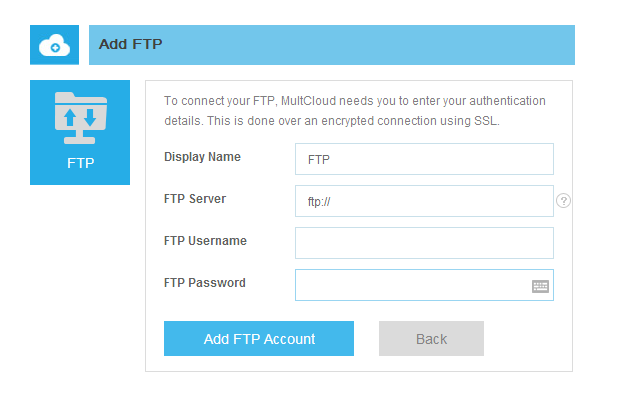Viewport: 617px width, 417px height.
Task: Focus the FTP Password input field
Action: coord(410,285)
